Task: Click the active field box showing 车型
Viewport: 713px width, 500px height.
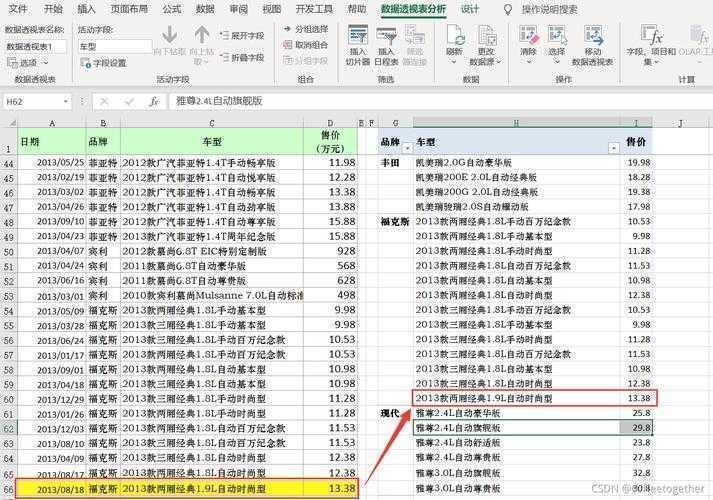Action: [x=115, y=46]
